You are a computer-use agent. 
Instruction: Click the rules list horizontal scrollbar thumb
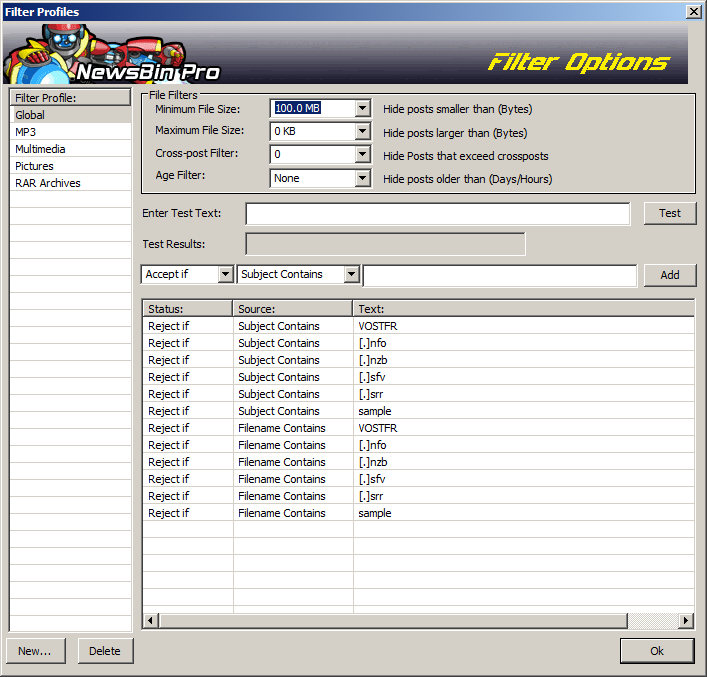pyautogui.click(x=393, y=621)
